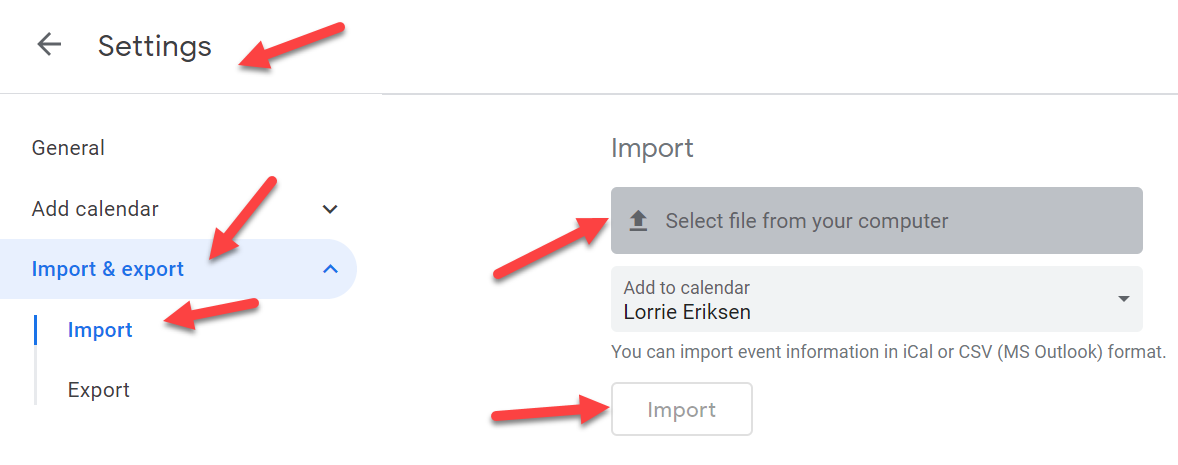Open the calendar dropdown arrow
Image resolution: width=1178 pixels, height=465 pixels.
(x=1123, y=299)
